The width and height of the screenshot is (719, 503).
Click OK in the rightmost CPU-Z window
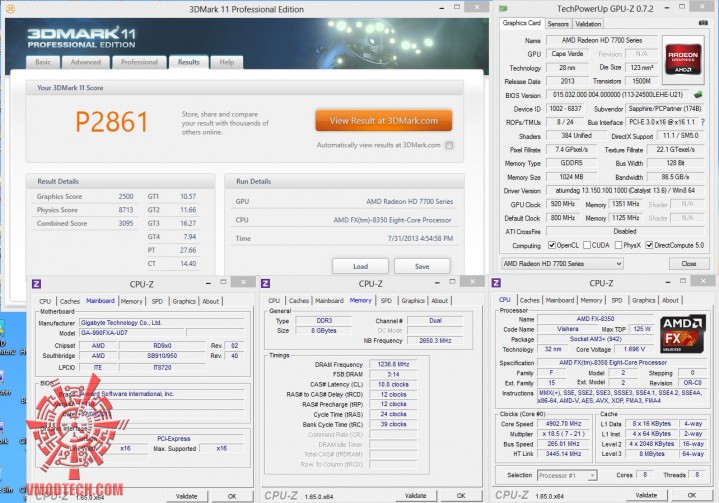coord(692,495)
